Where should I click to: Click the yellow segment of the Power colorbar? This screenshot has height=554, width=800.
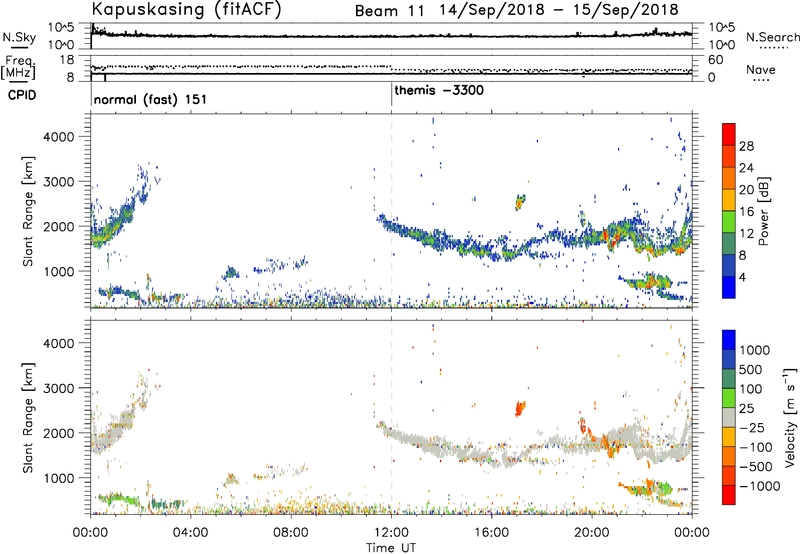pyautogui.click(x=729, y=199)
